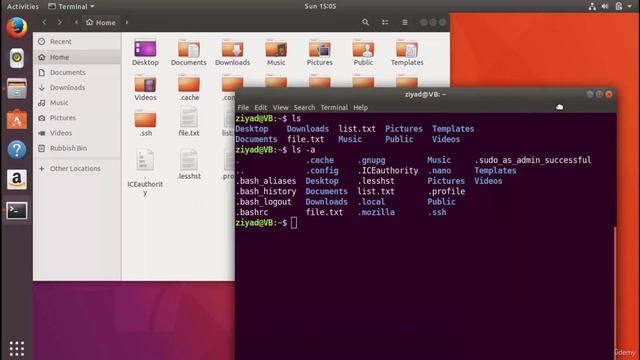Select Music in Files sidebar

77,102
